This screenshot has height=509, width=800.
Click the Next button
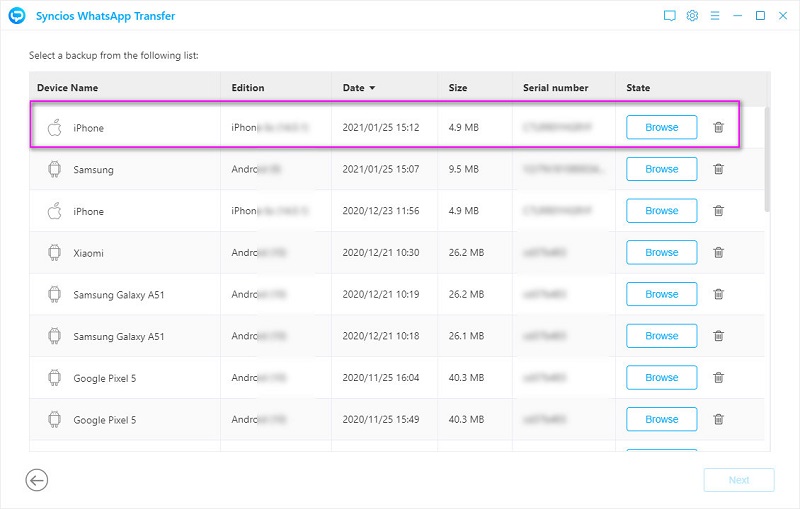pyautogui.click(x=739, y=480)
